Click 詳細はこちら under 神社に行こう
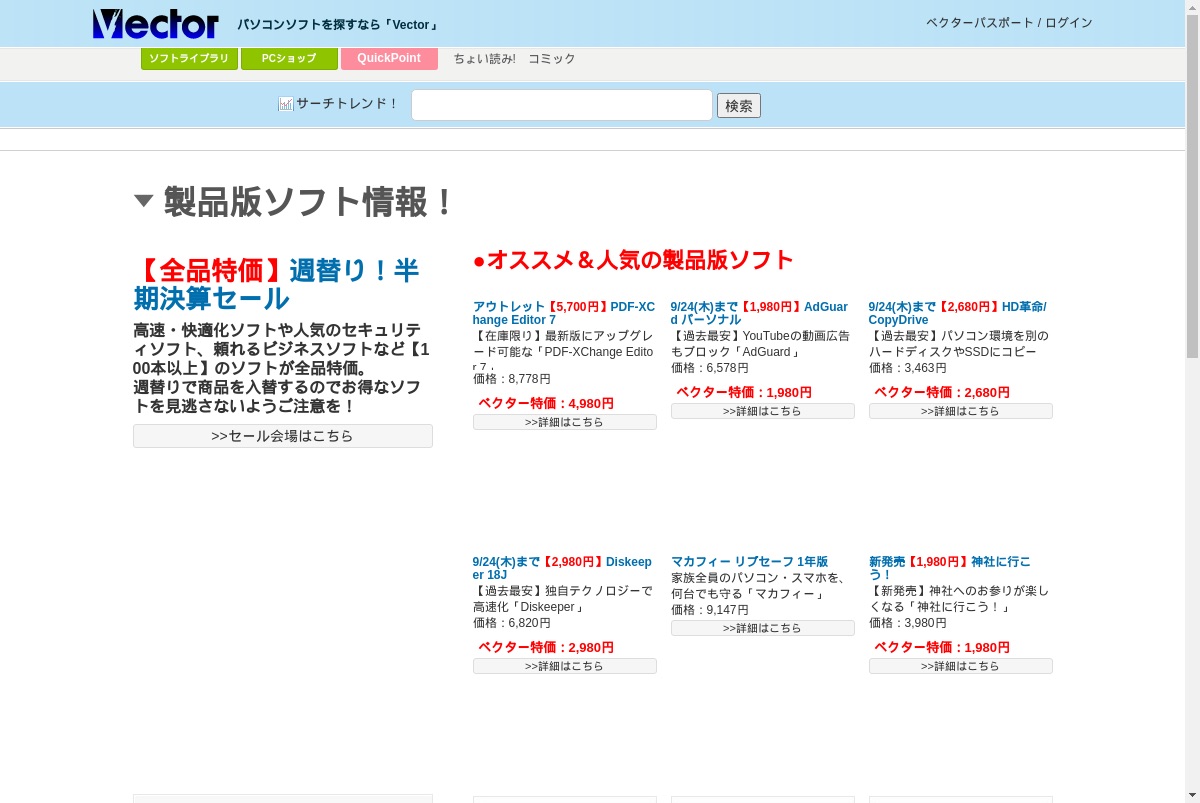This screenshot has width=1200, height=803. (961, 666)
